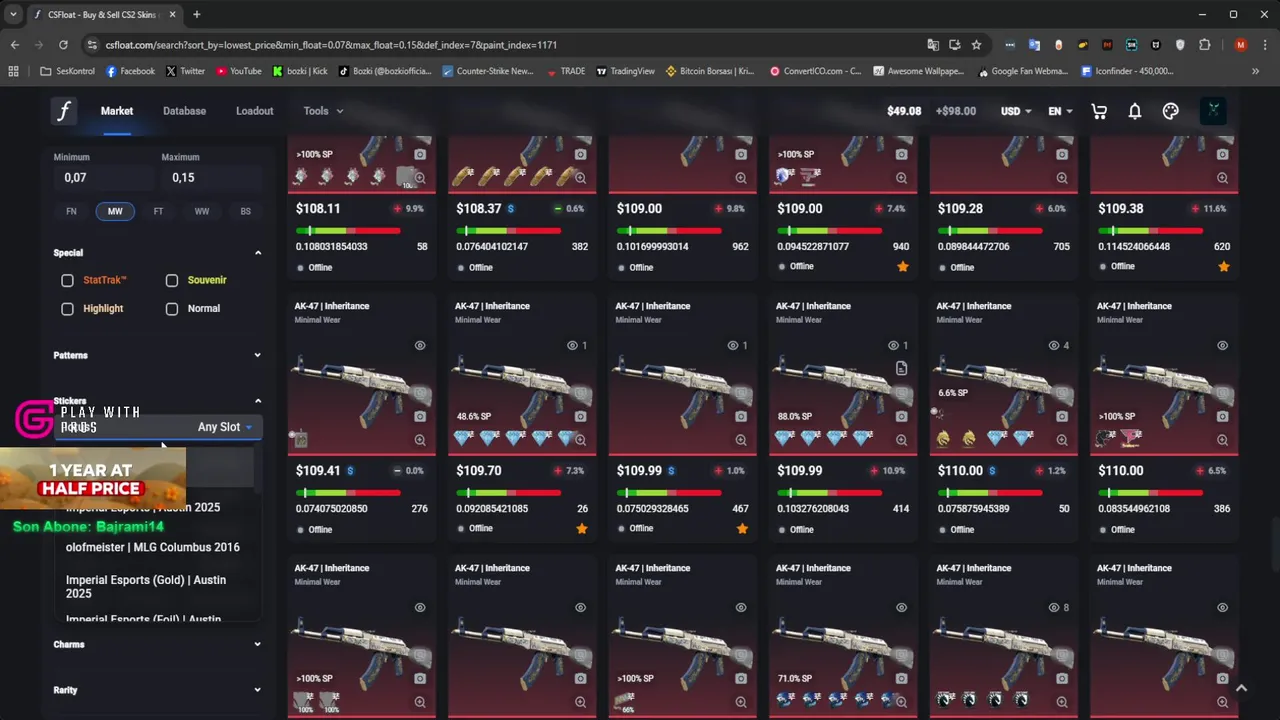Image resolution: width=1280 pixels, height=720 pixels.
Task: Zoom the $109.41 AK-47 listing image
Action: (x=420, y=440)
